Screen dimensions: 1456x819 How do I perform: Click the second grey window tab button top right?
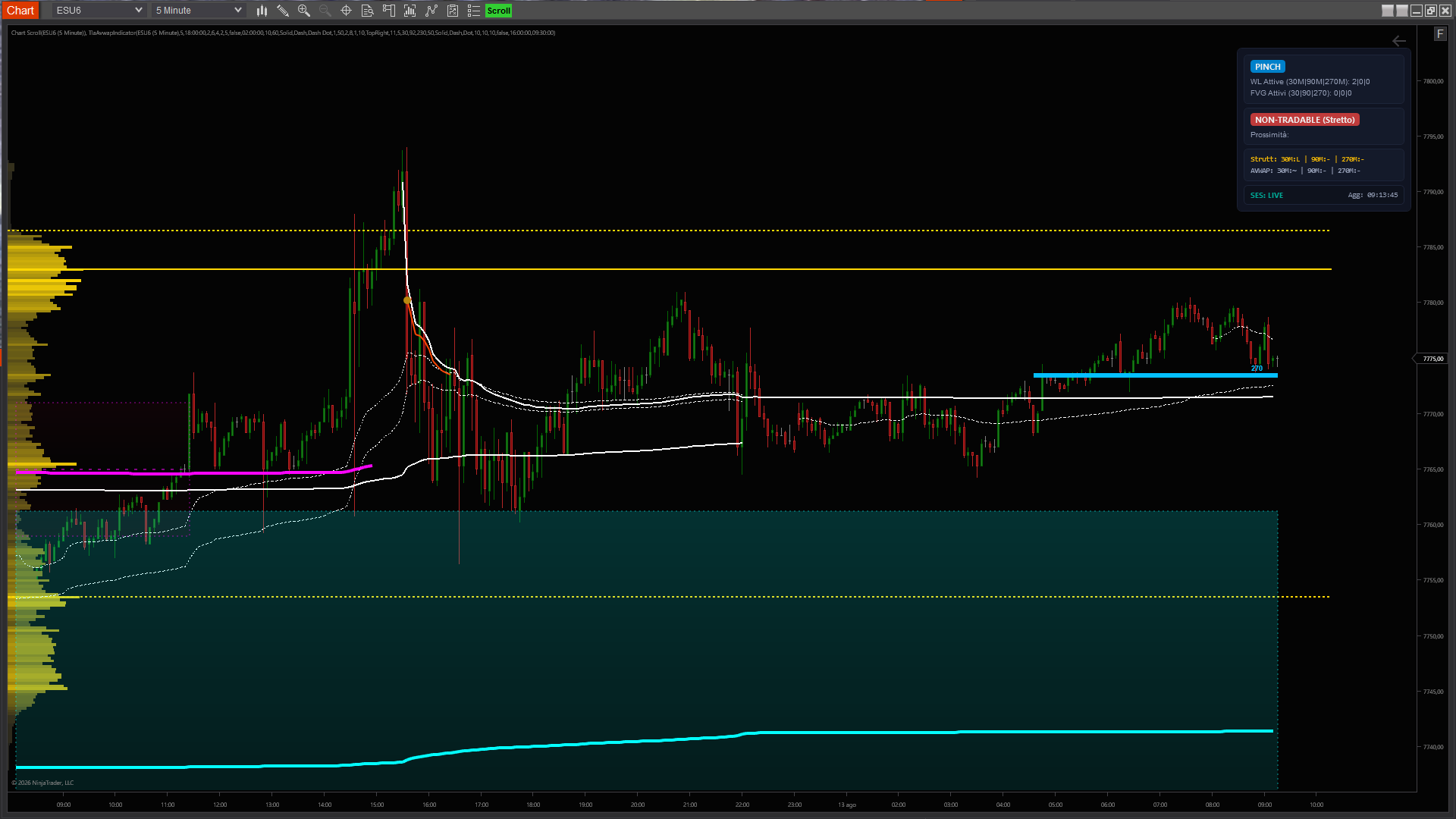coord(1402,11)
